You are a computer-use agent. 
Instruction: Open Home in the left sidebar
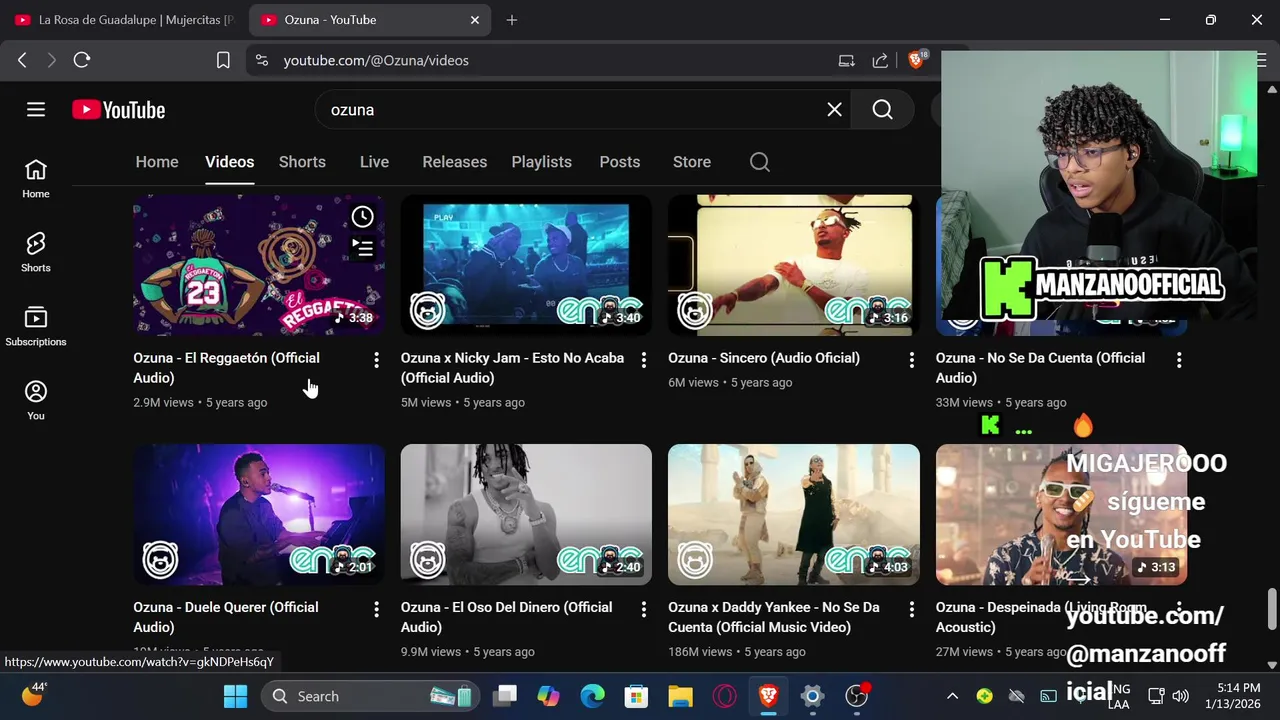tap(36, 179)
